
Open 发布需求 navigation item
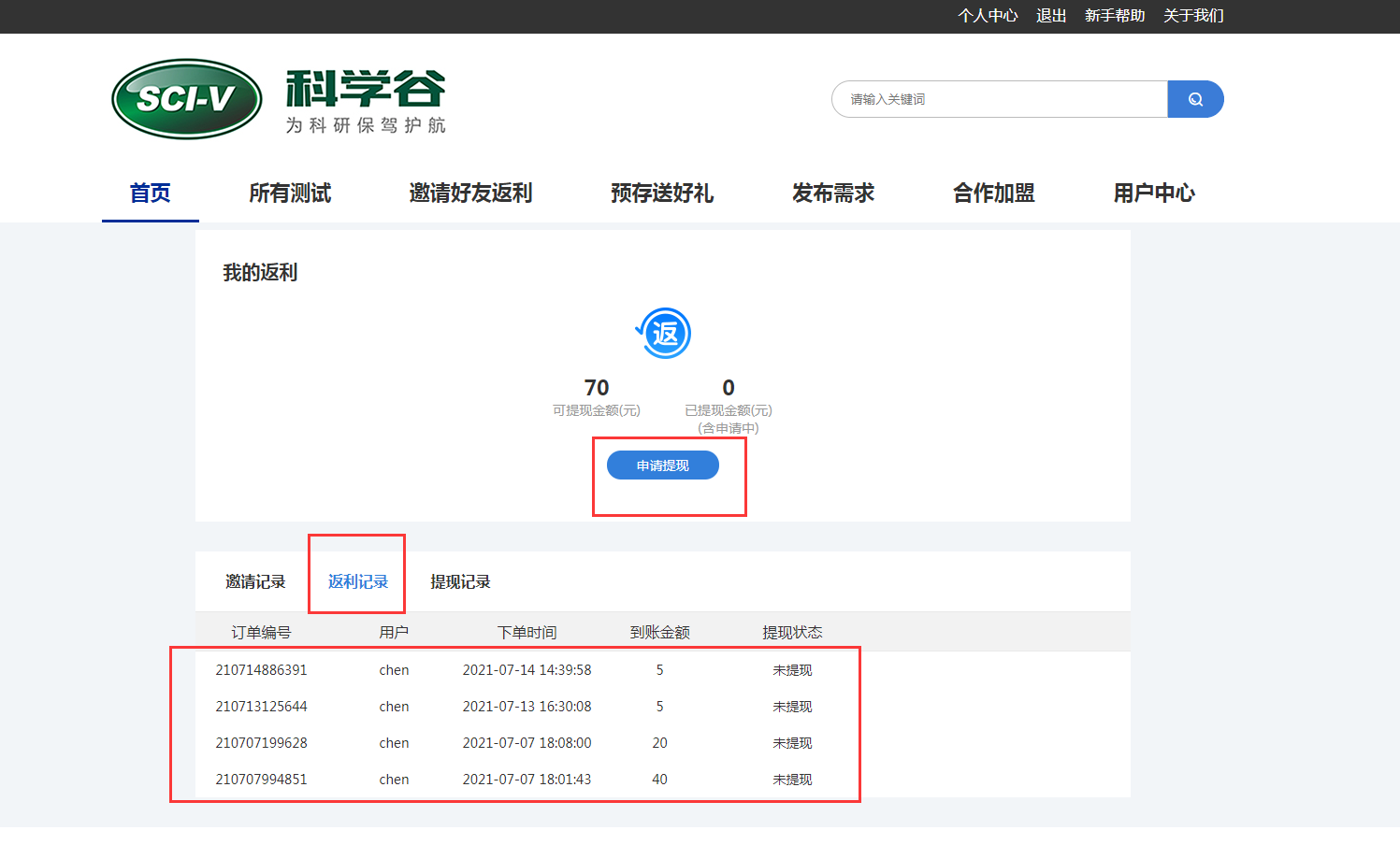[833, 193]
